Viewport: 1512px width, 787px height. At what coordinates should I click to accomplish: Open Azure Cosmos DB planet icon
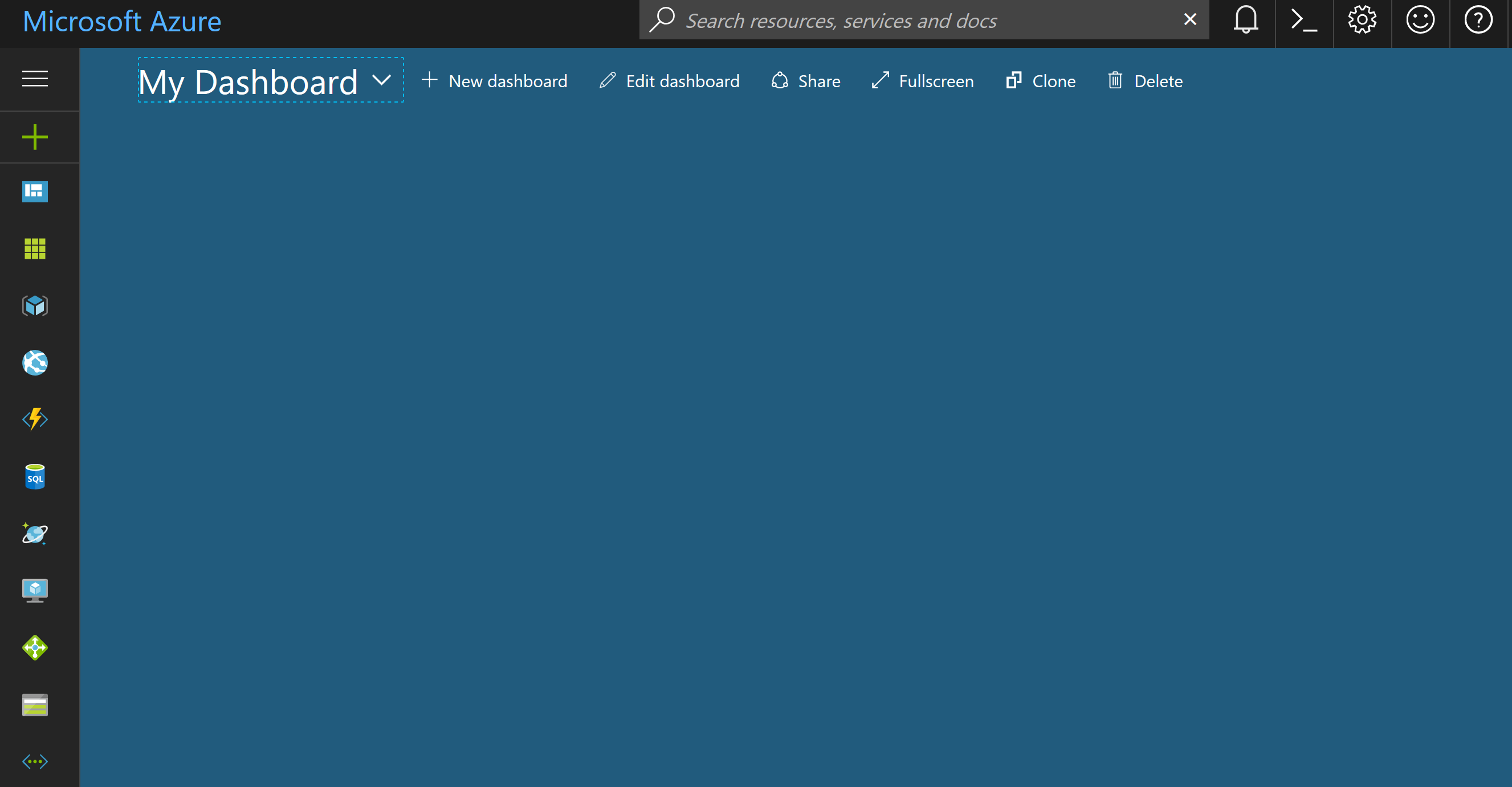pyautogui.click(x=35, y=533)
